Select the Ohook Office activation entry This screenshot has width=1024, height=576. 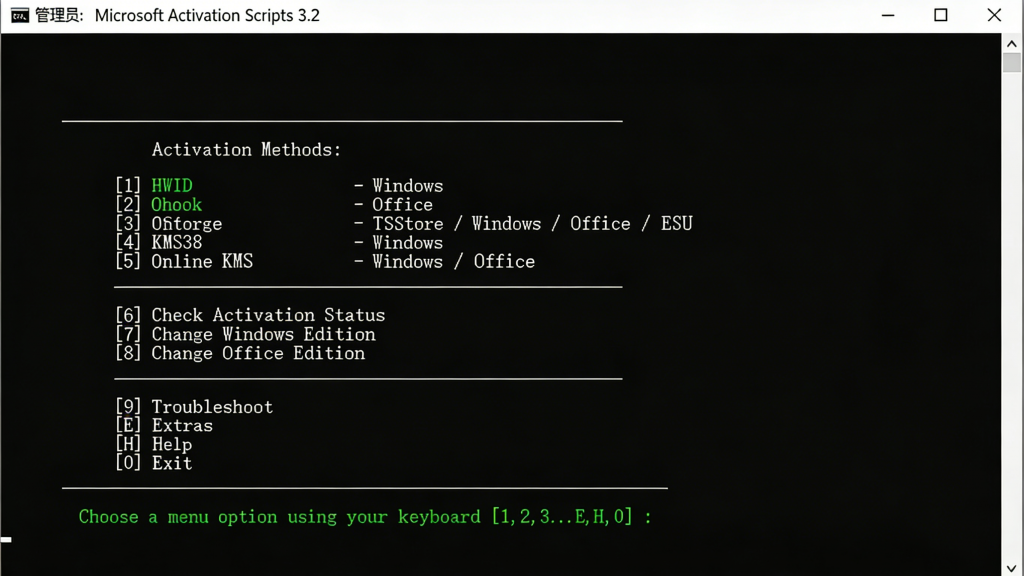[x=176, y=205]
